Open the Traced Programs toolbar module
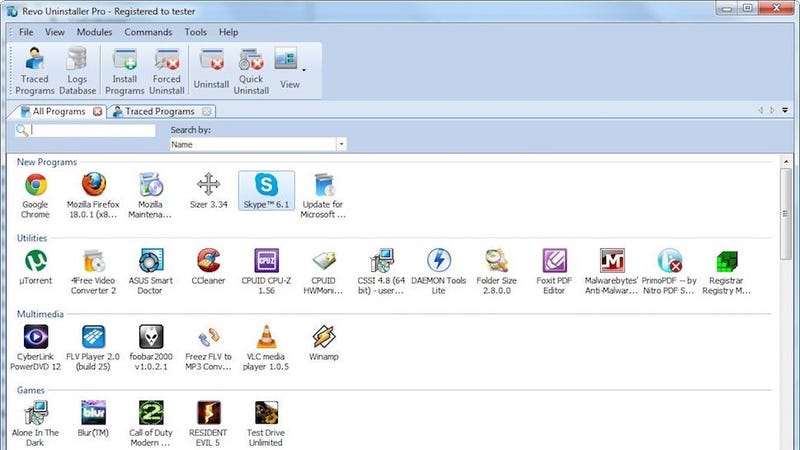Image resolution: width=800 pixels, height=450 pixels. point(35,70)
